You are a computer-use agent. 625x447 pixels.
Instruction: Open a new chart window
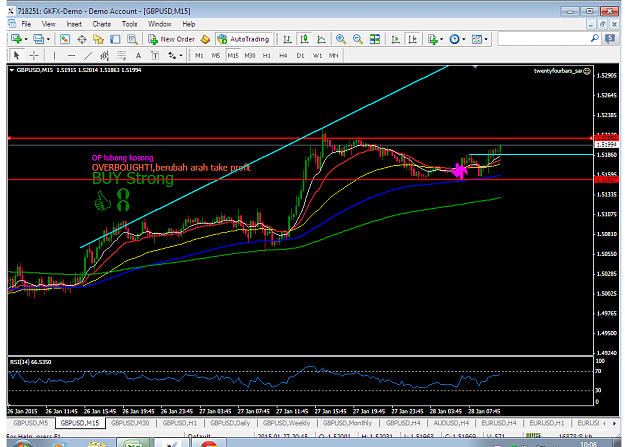pyautogui.click(x=16, y=39)
